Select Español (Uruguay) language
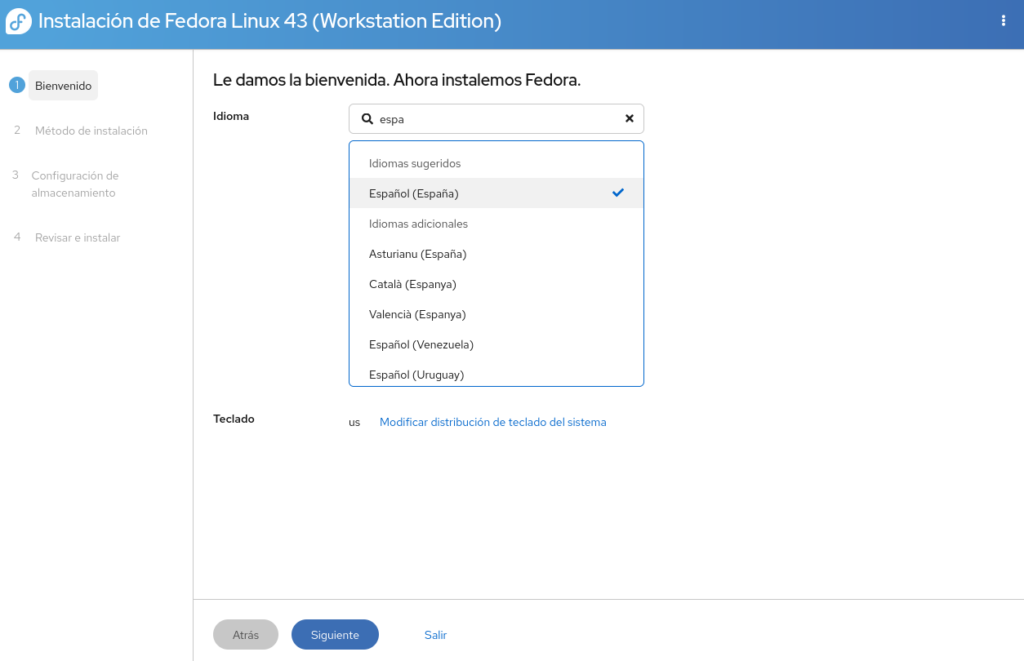1024x661 pixels. (x=416, y=374)
